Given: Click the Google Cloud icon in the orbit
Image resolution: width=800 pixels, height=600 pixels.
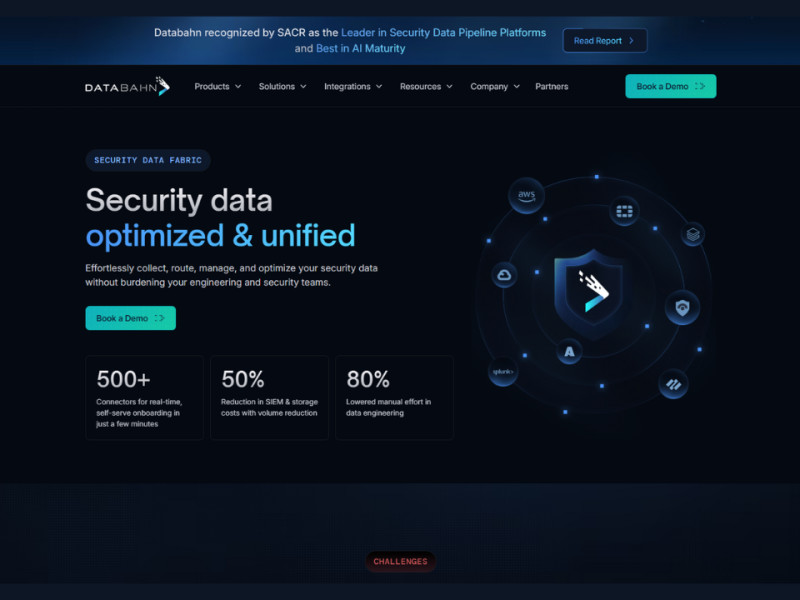Looking at the screenshot, I should click(x=504, y=275).
